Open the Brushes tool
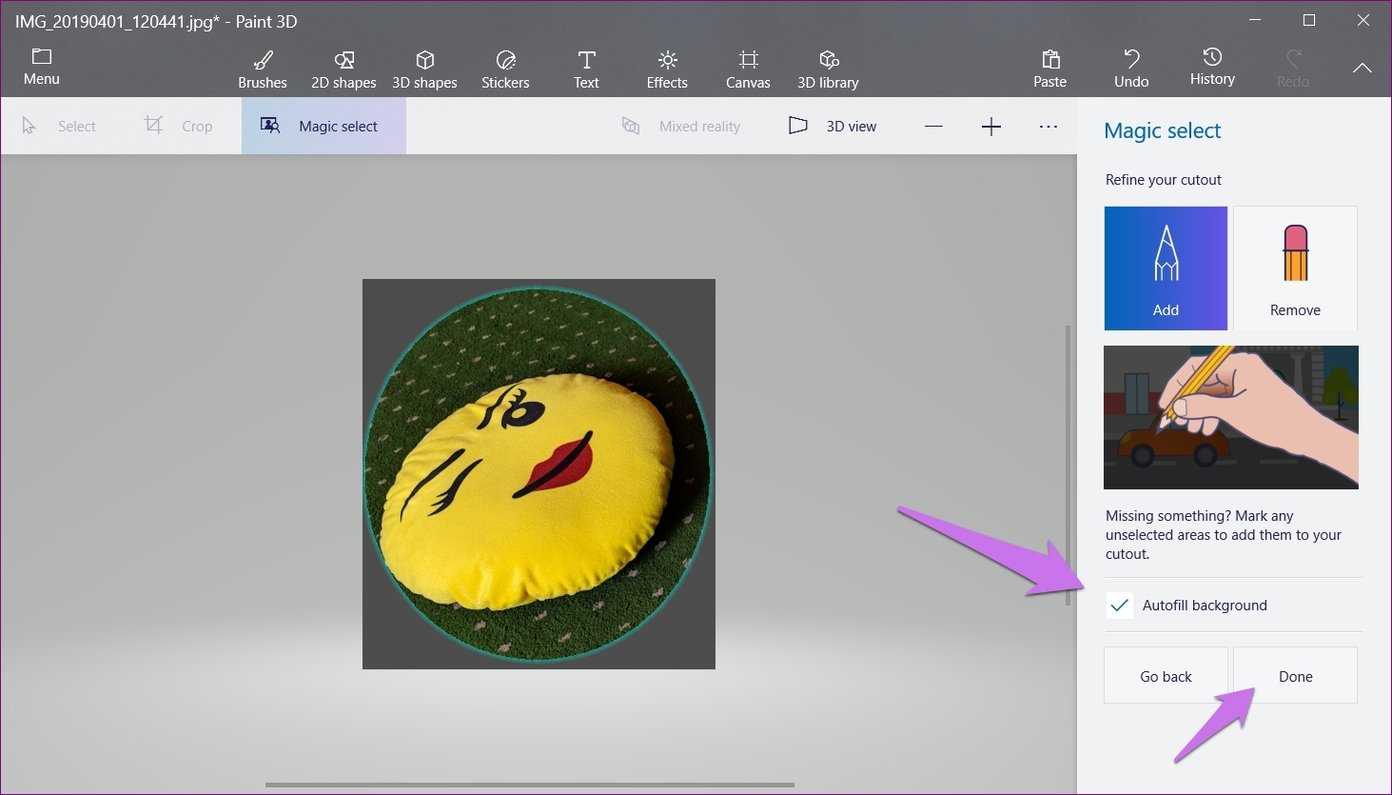 pos(262,69)
